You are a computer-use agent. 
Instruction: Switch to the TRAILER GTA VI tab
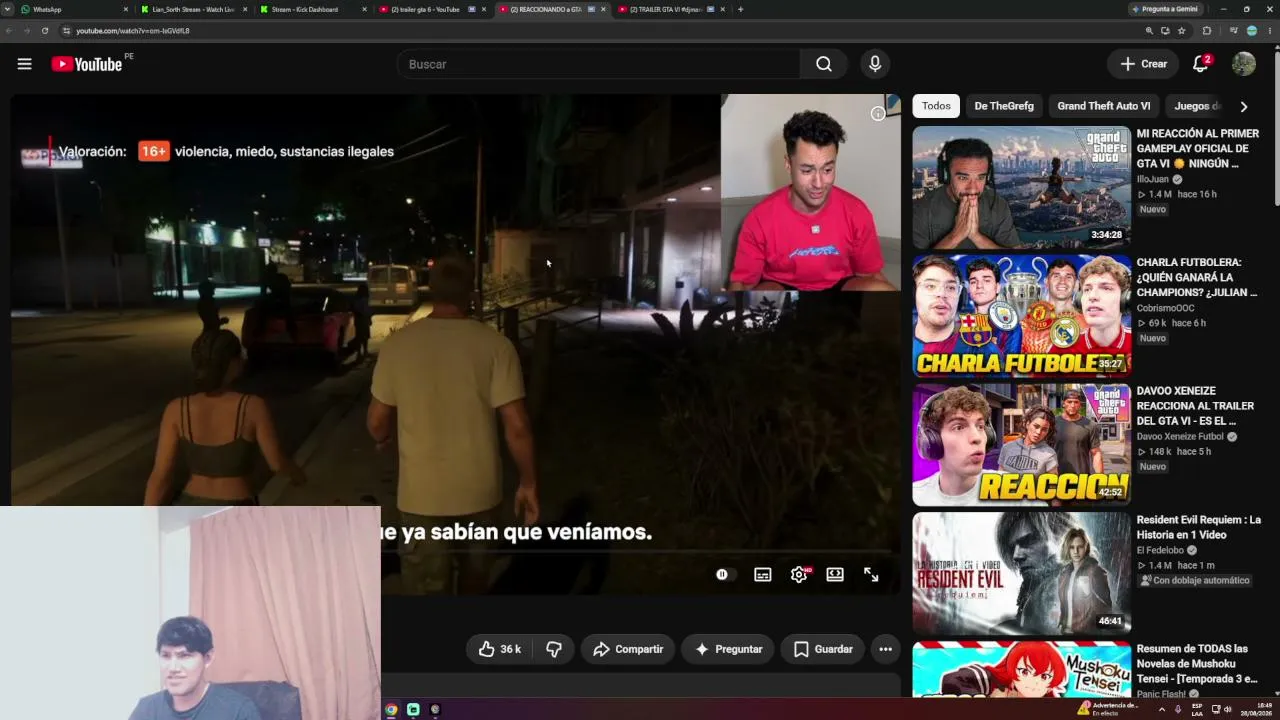click(669, 9)
